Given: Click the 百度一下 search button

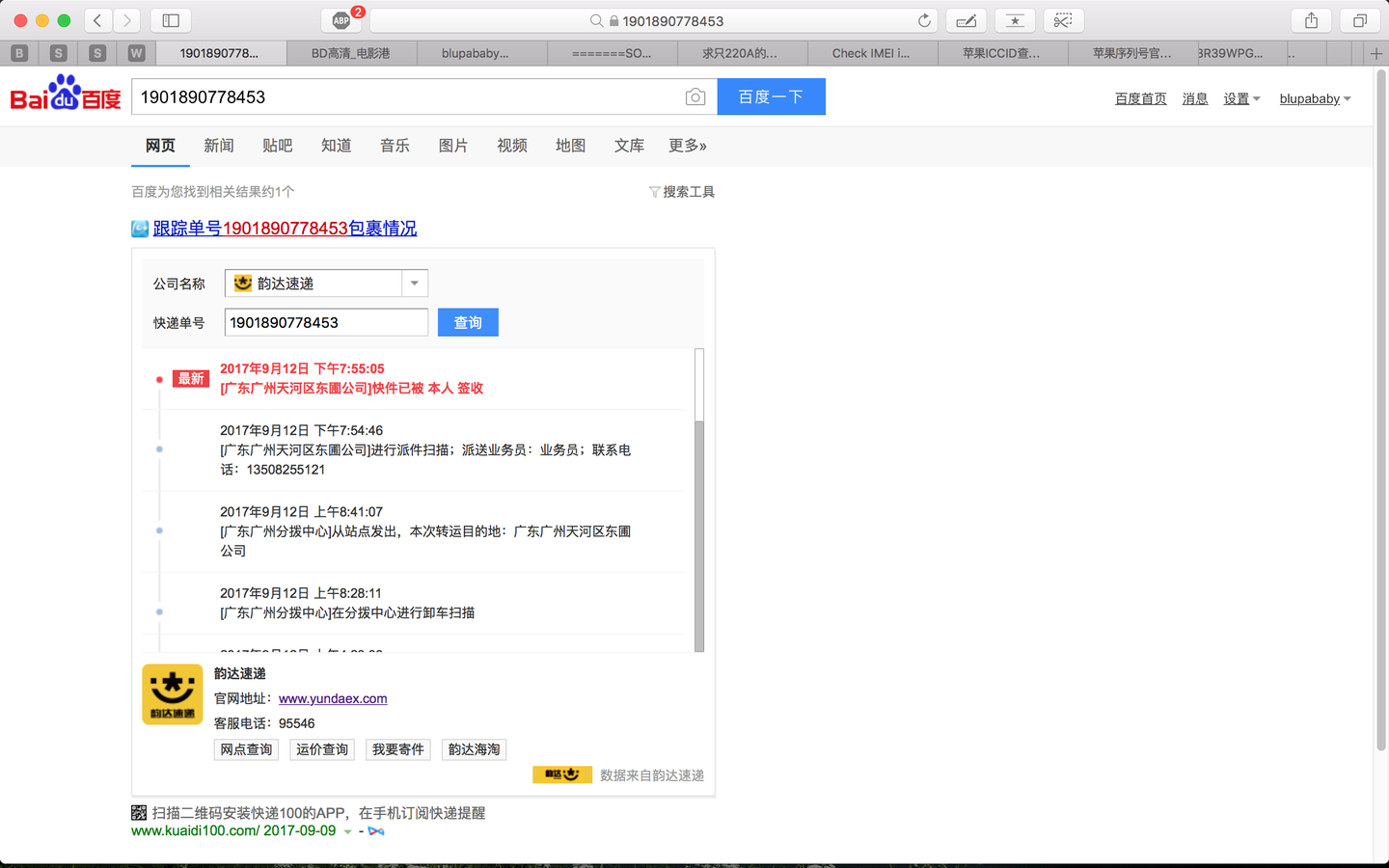Looking at the screenshot, I should click(772, 96).
